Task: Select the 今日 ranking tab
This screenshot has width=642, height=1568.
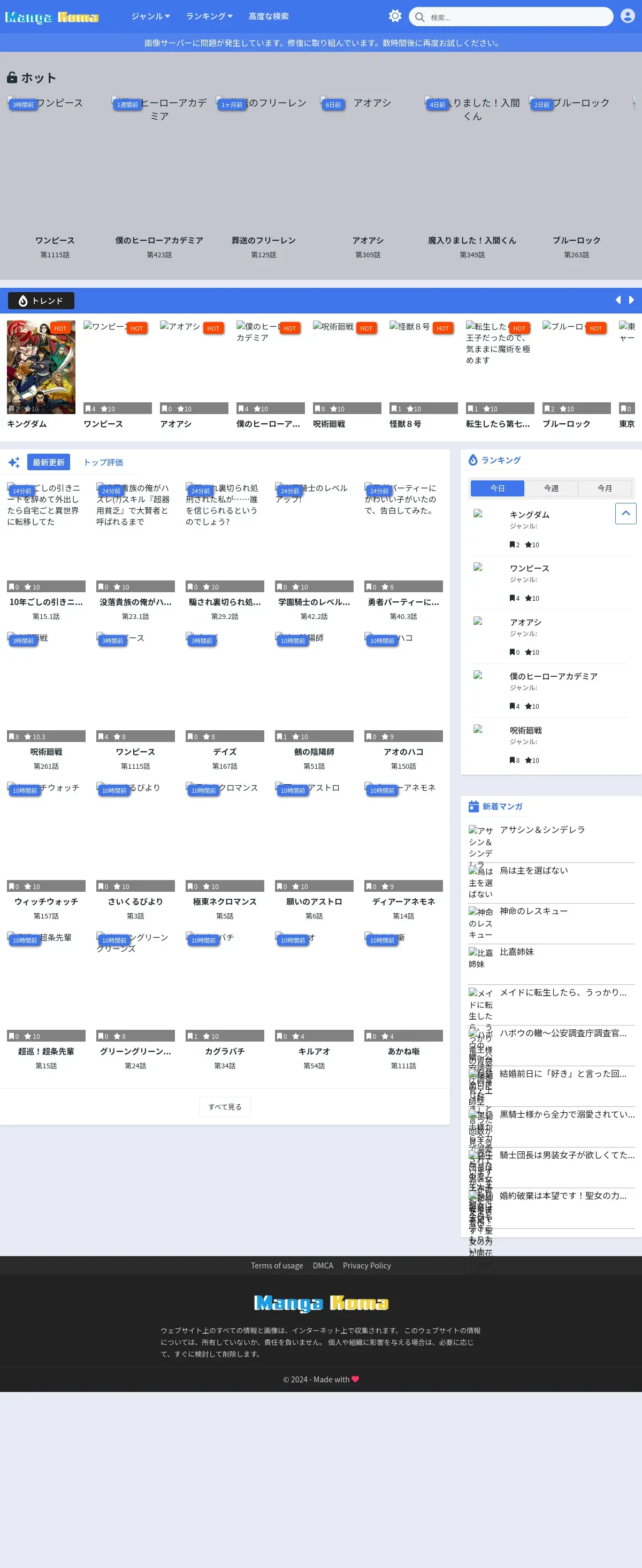Action: pos(497,488)
